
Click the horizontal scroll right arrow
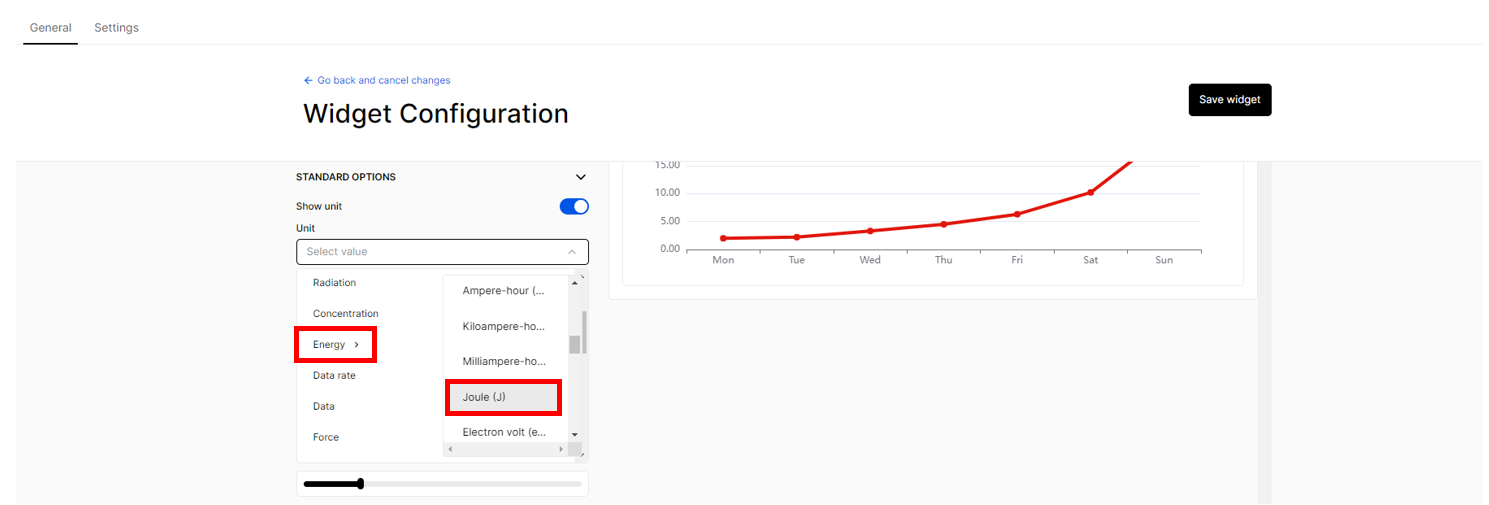561,450
